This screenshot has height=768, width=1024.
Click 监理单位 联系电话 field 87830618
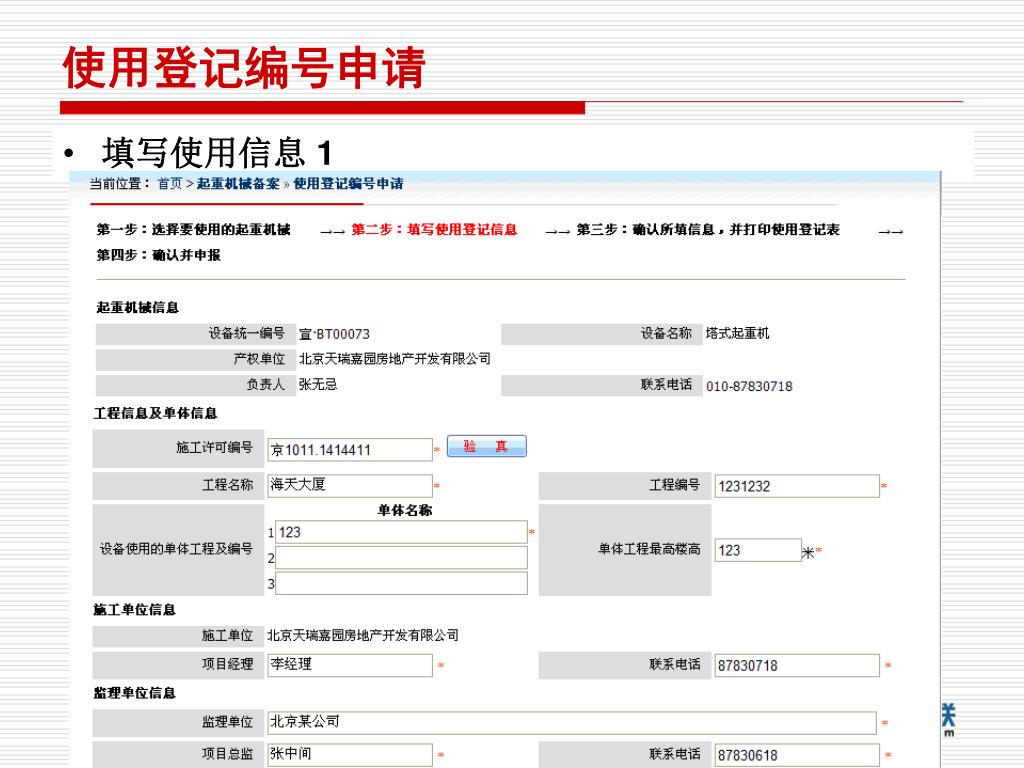pyautogui.click(x=797, y=755)
